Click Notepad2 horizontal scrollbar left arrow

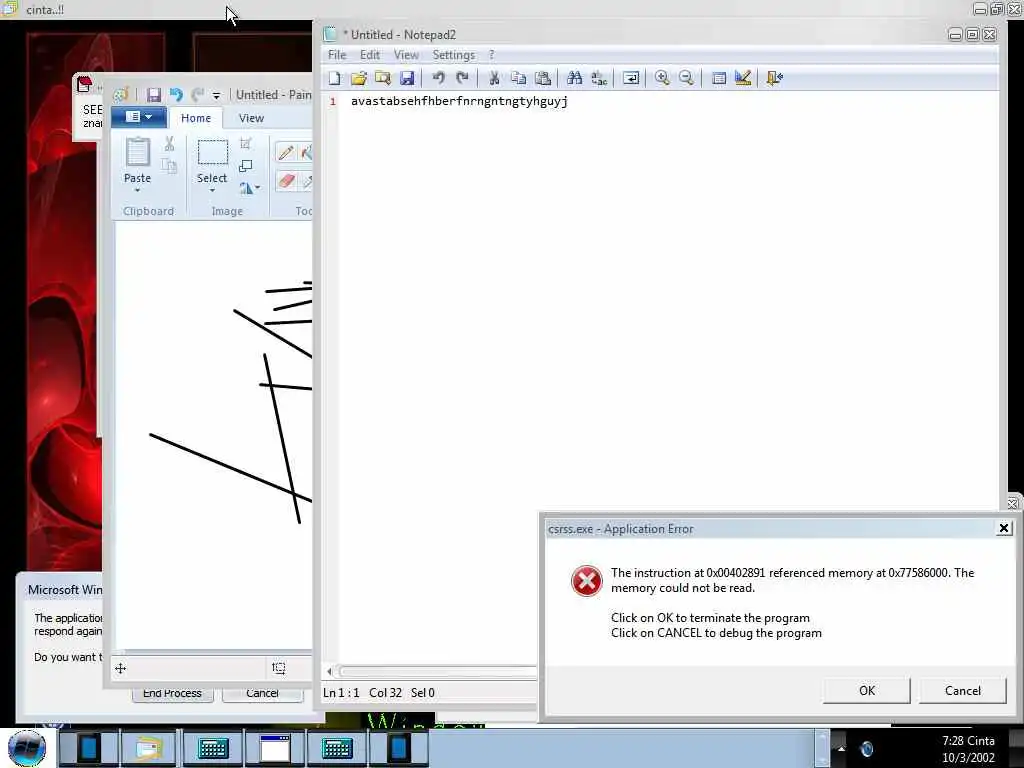point(329,671)
